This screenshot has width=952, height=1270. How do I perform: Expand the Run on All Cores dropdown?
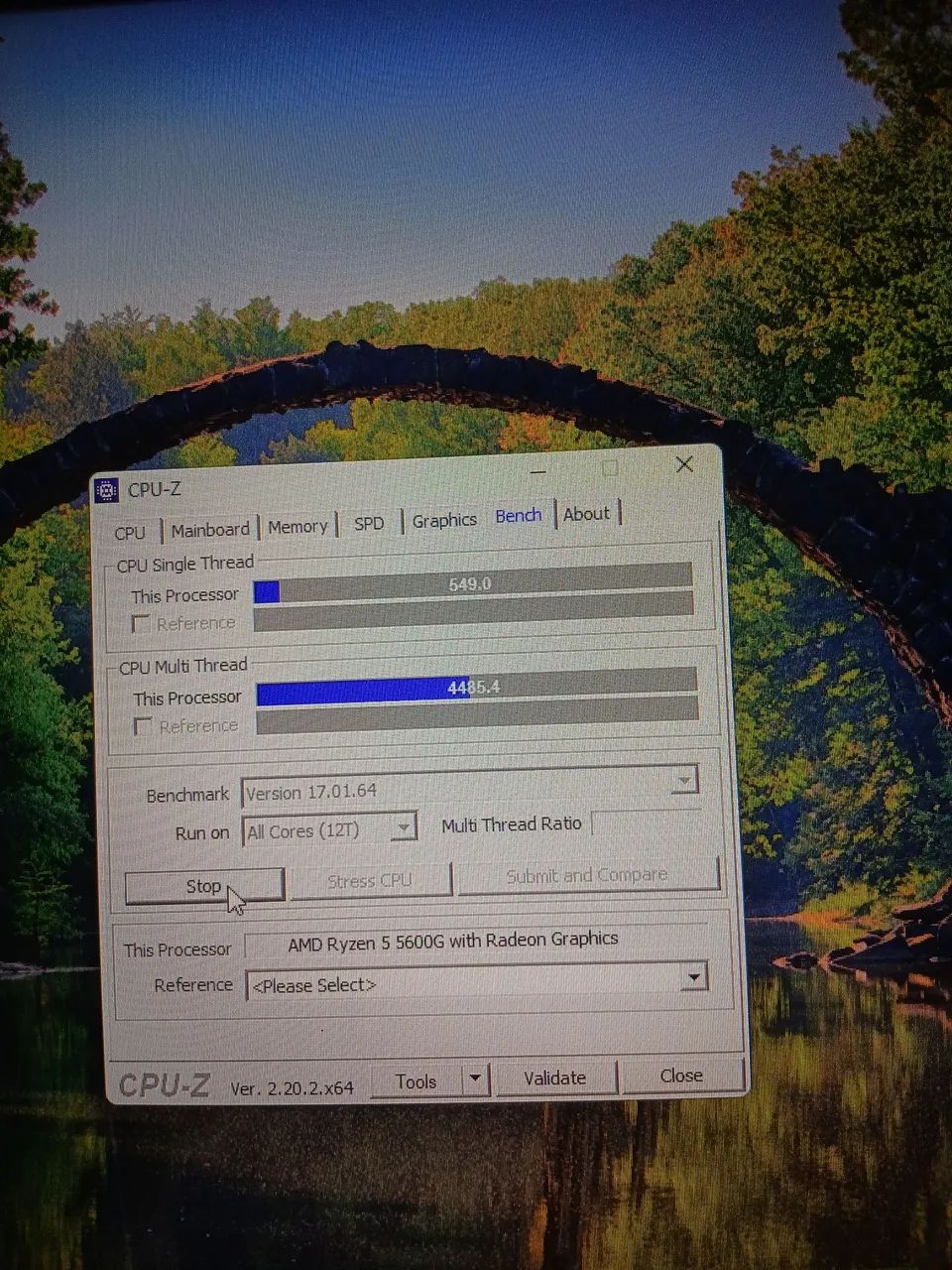pos(403,827)
